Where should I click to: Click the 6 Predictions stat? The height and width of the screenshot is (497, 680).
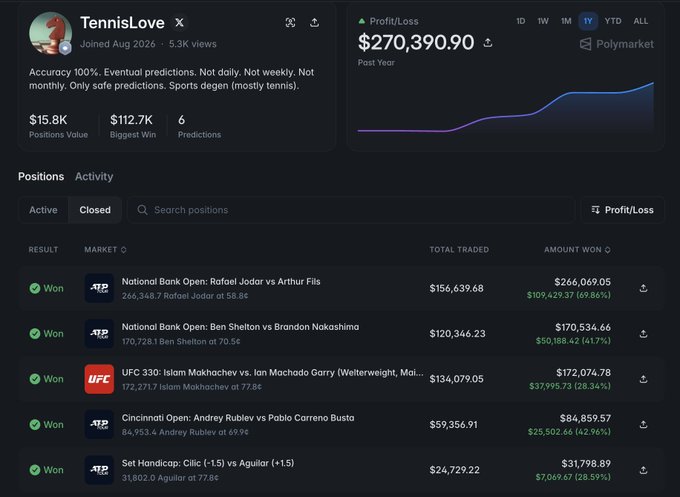coord(199,126)
